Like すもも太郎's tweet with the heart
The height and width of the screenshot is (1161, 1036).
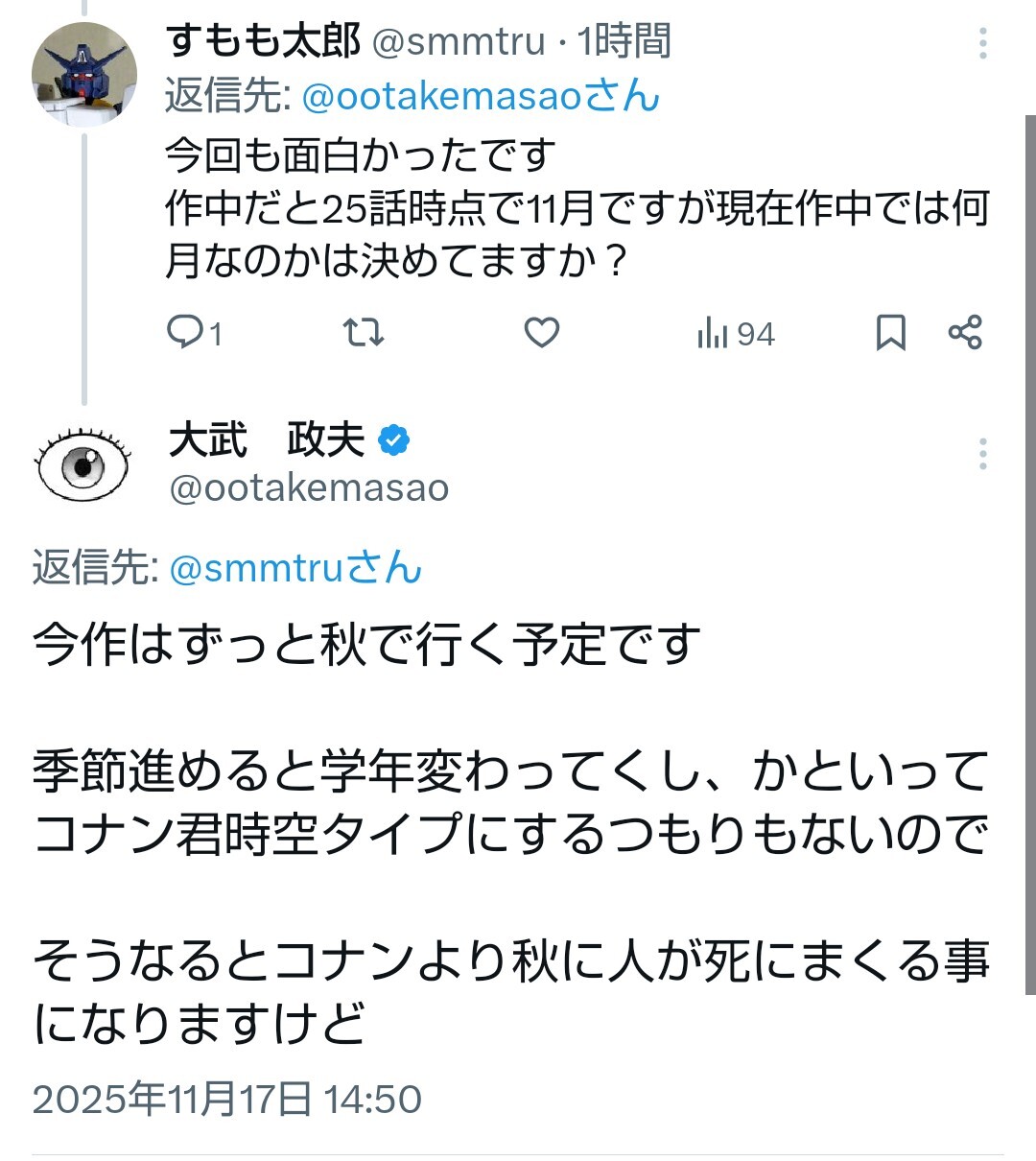pos(542,333)
